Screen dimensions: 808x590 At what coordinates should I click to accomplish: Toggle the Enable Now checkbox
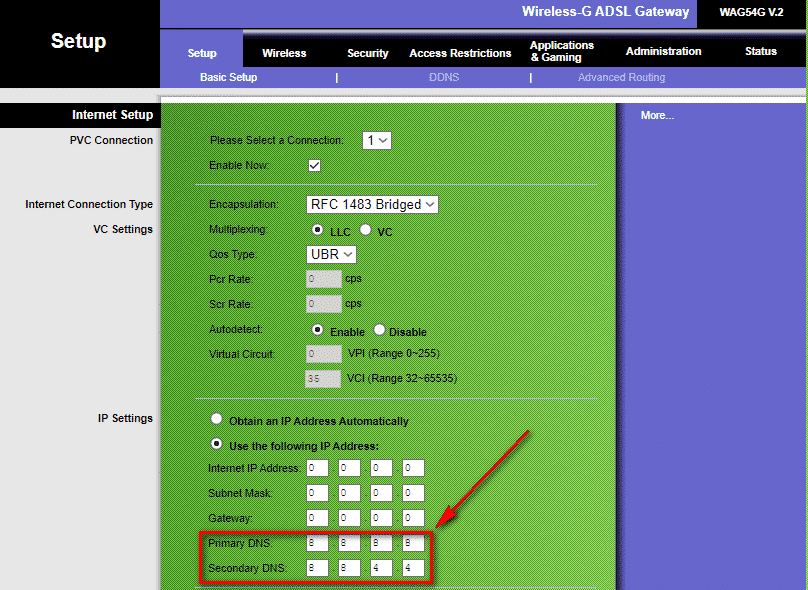click(x=314, y=165)
